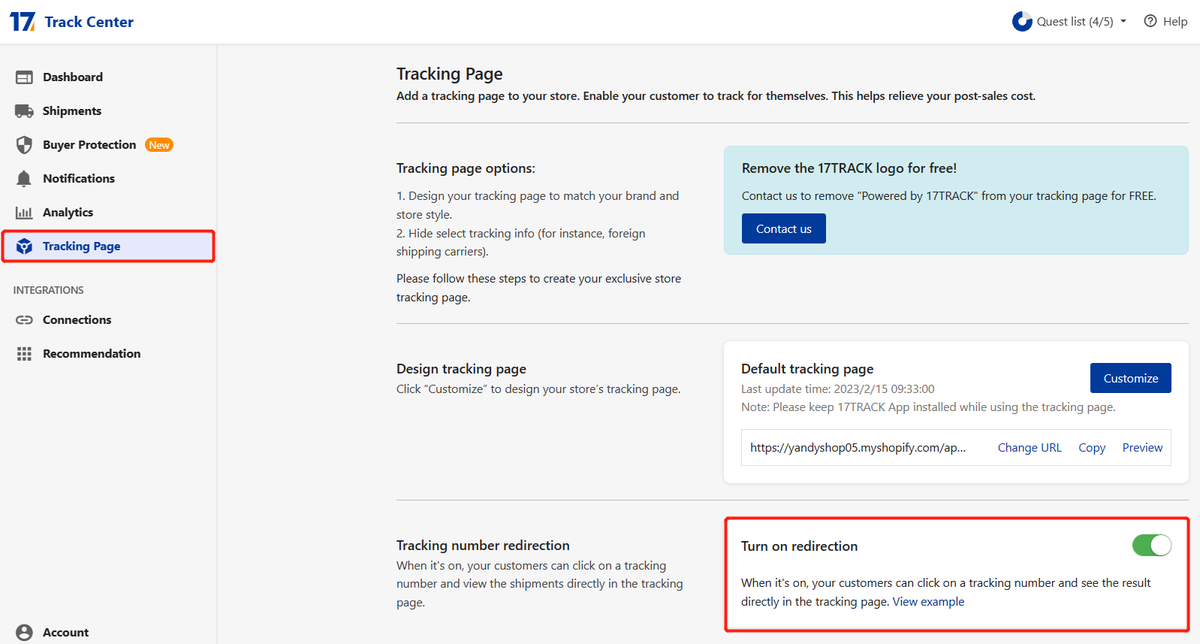Click the Tracking Page cube icon

coord(24,246)
